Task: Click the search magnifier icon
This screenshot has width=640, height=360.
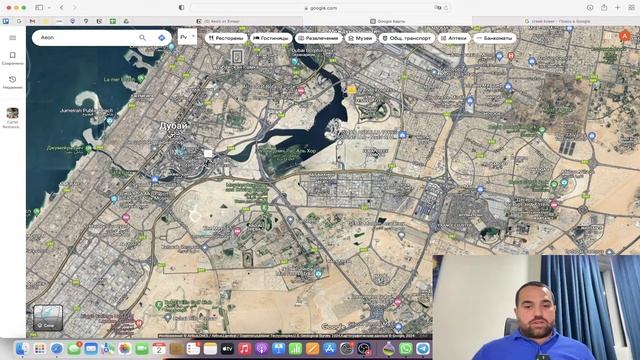Action: coord(142,38)
